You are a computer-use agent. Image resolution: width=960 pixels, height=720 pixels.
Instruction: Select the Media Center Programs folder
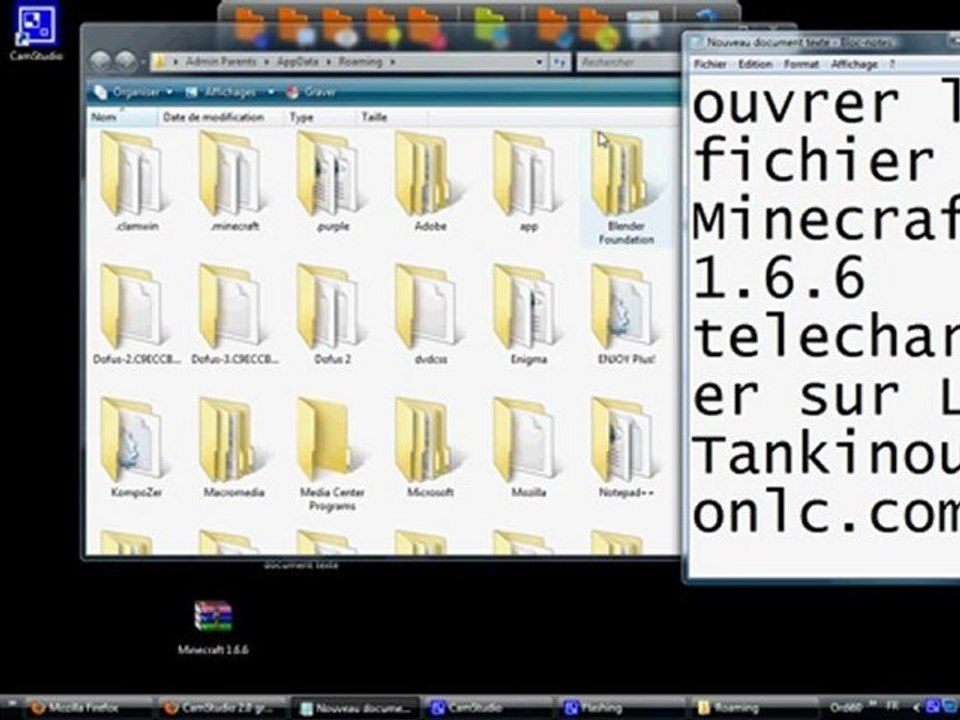click(x=332, y=454)
